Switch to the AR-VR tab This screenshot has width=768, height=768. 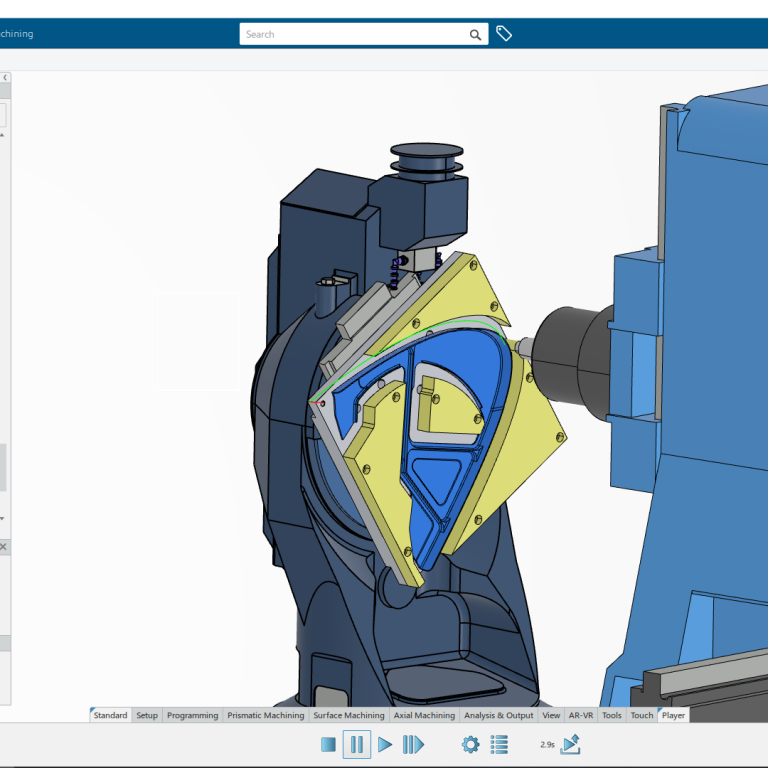coord(580,715)
